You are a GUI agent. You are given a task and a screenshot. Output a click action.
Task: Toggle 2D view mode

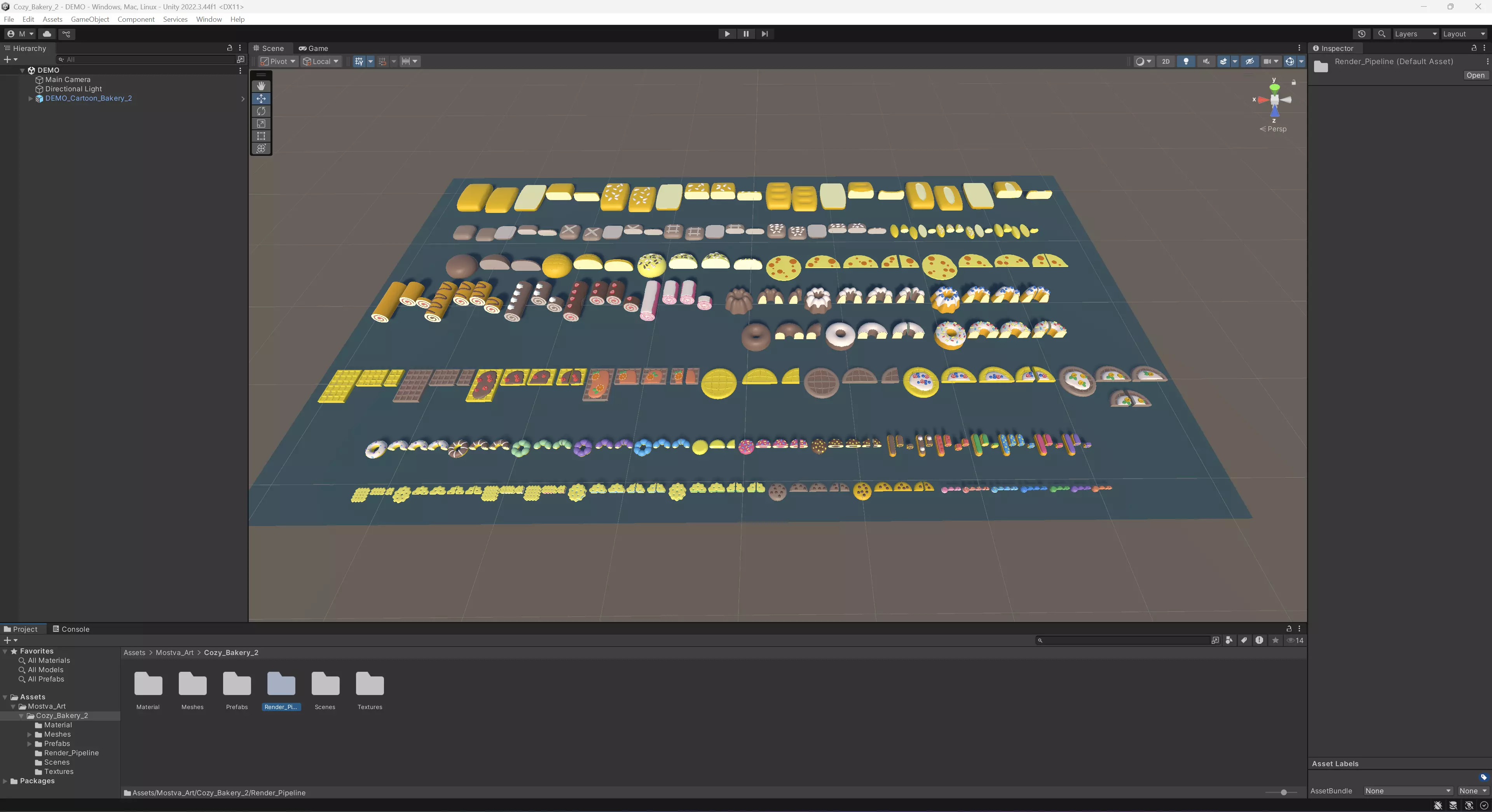[1166, 61]
